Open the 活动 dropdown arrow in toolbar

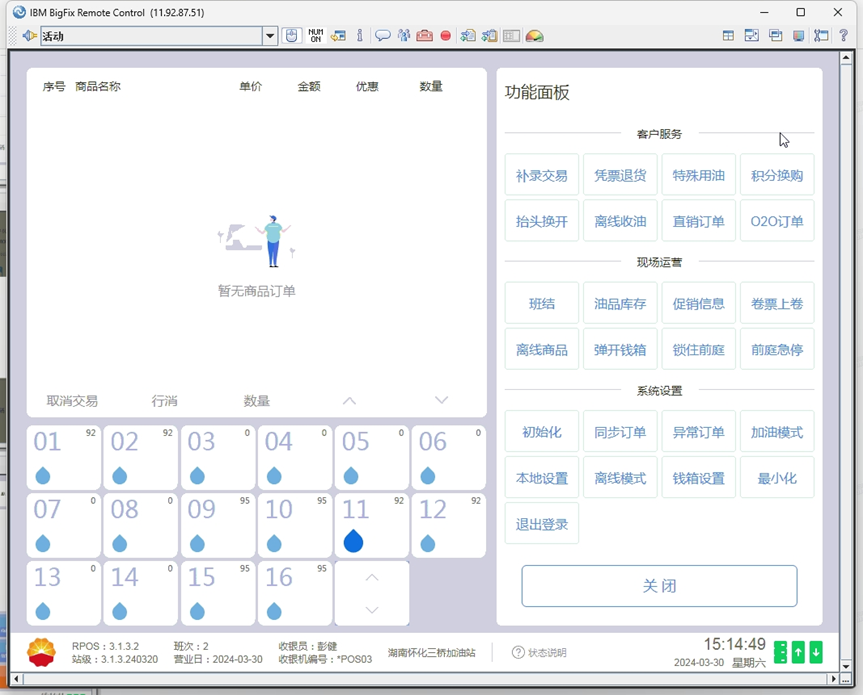270,36
